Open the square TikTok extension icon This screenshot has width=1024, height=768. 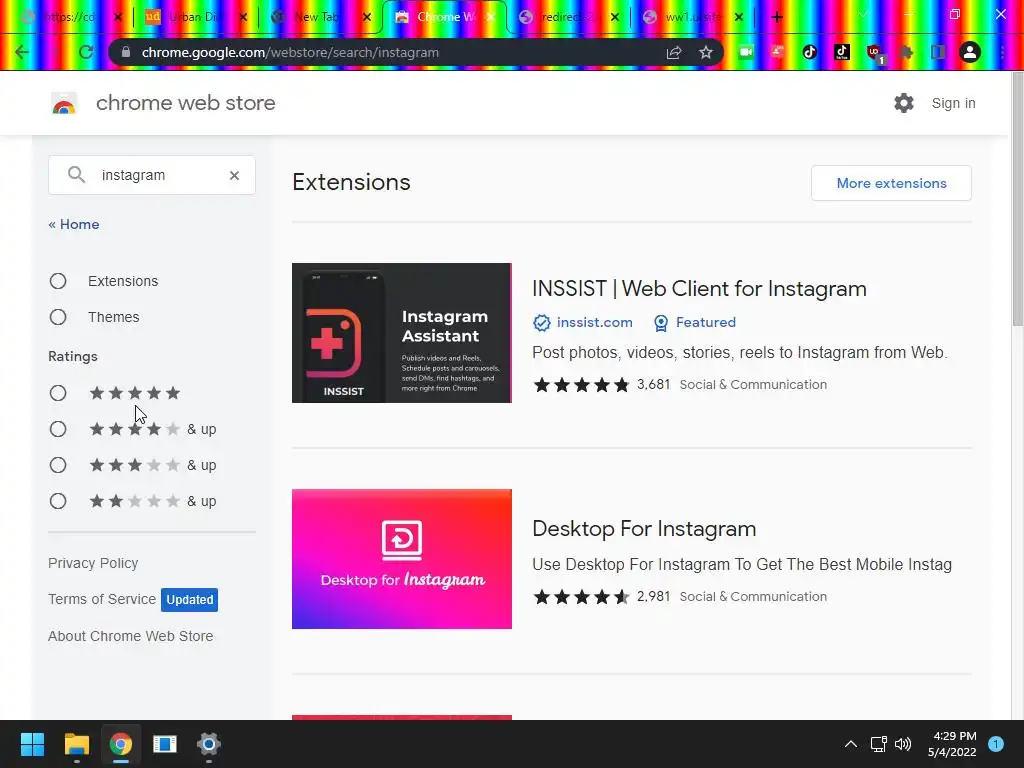coord(842,52)
